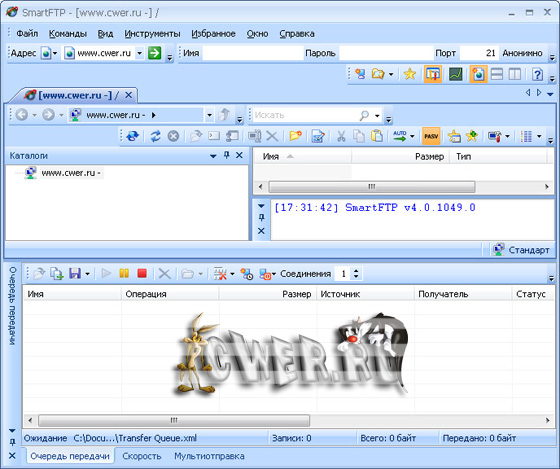Screen dimensions: 560x469
Task: Expand the www.cwer.ru address dropdown
Action: (x=140, y=53)
